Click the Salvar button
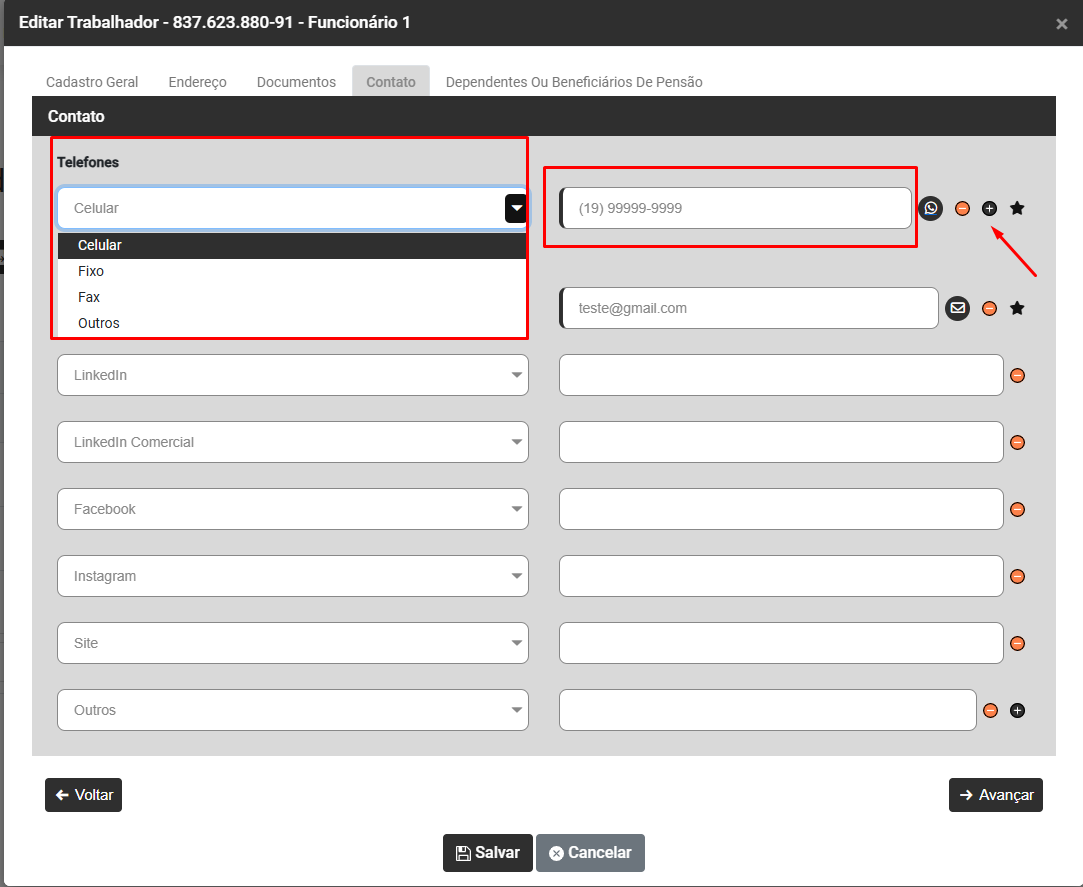1083x887 pixels. (488, 853)
